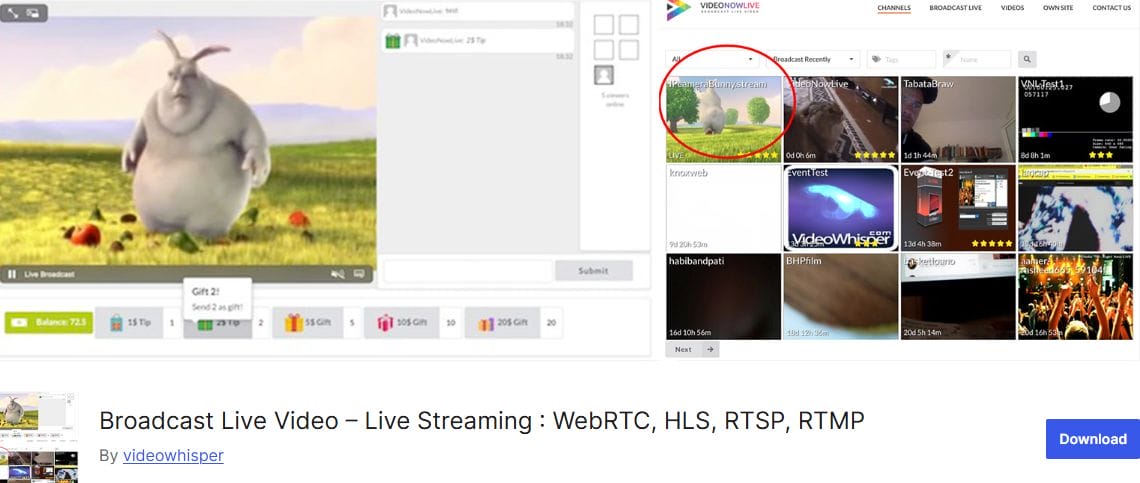Toggle the muted speaker icon in player
1140x483 pixels.
tap(337, 274)
